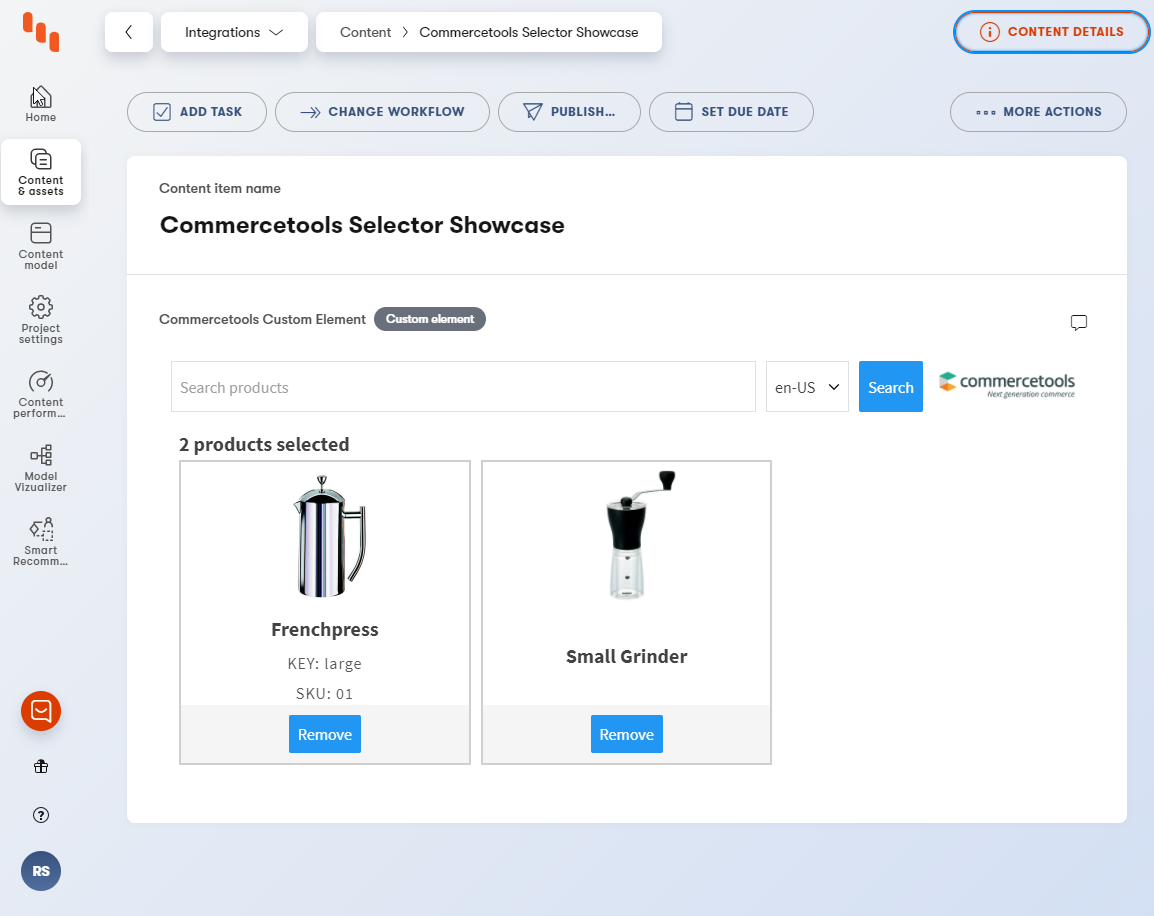Click the commercetools logo
Viewport: 1154px width, 916px height.
[1007, 384]
